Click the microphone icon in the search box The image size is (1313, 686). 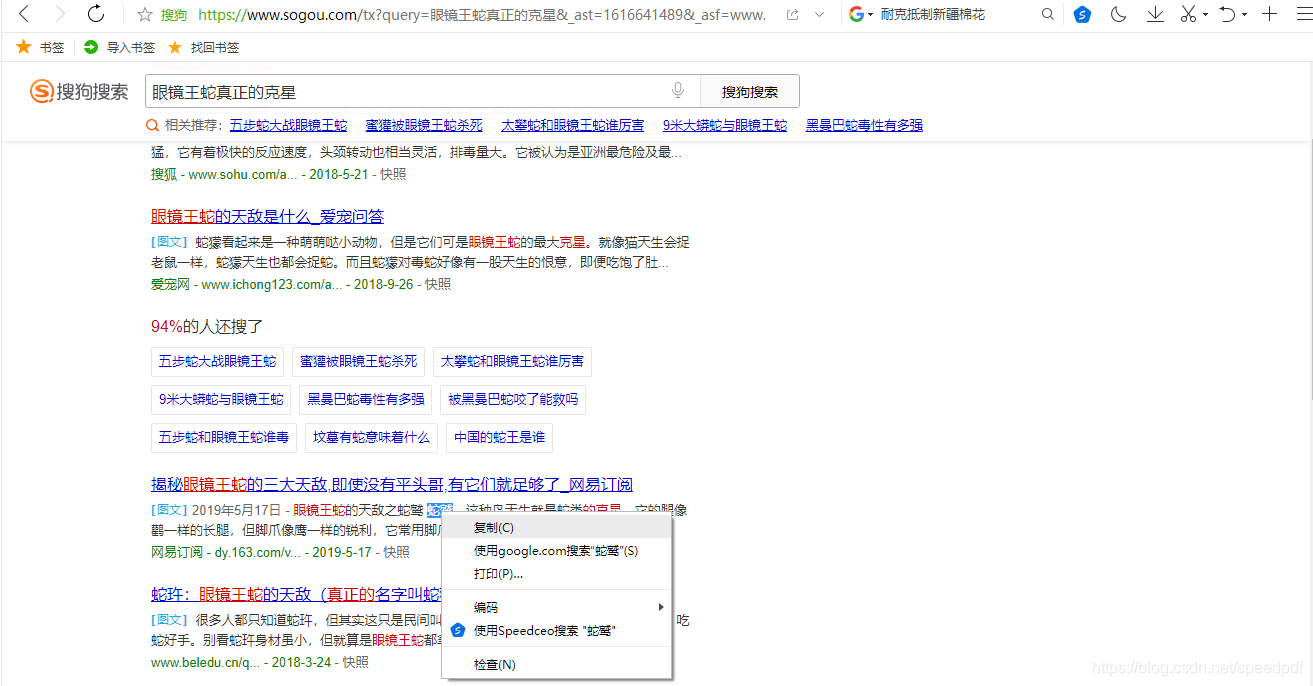click(x=677, y=90)
